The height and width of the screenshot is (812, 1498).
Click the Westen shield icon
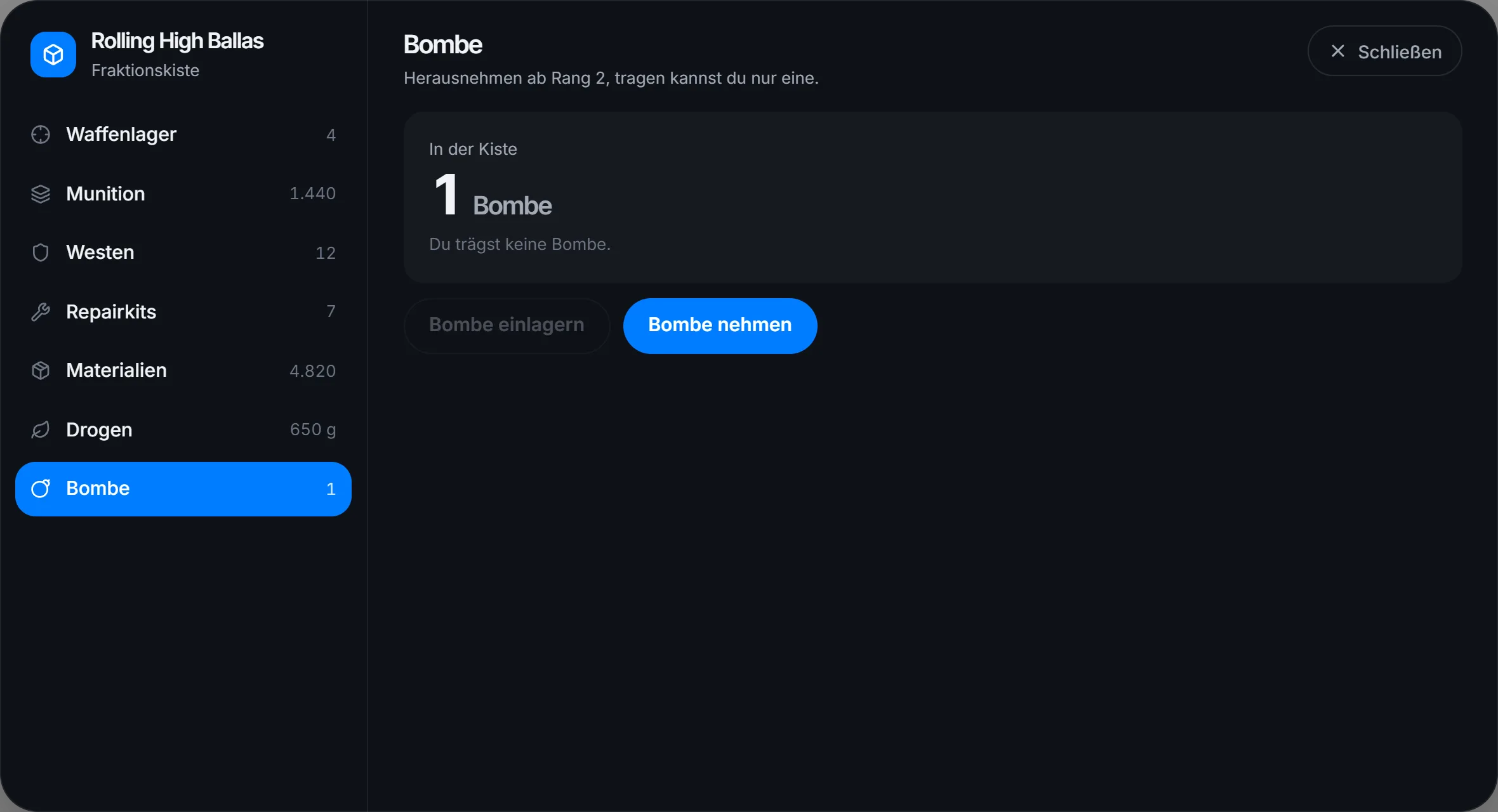(41, 252)
